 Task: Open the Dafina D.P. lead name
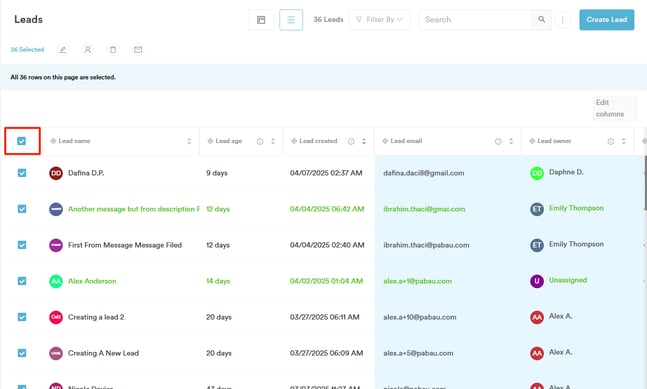point(86,173)
